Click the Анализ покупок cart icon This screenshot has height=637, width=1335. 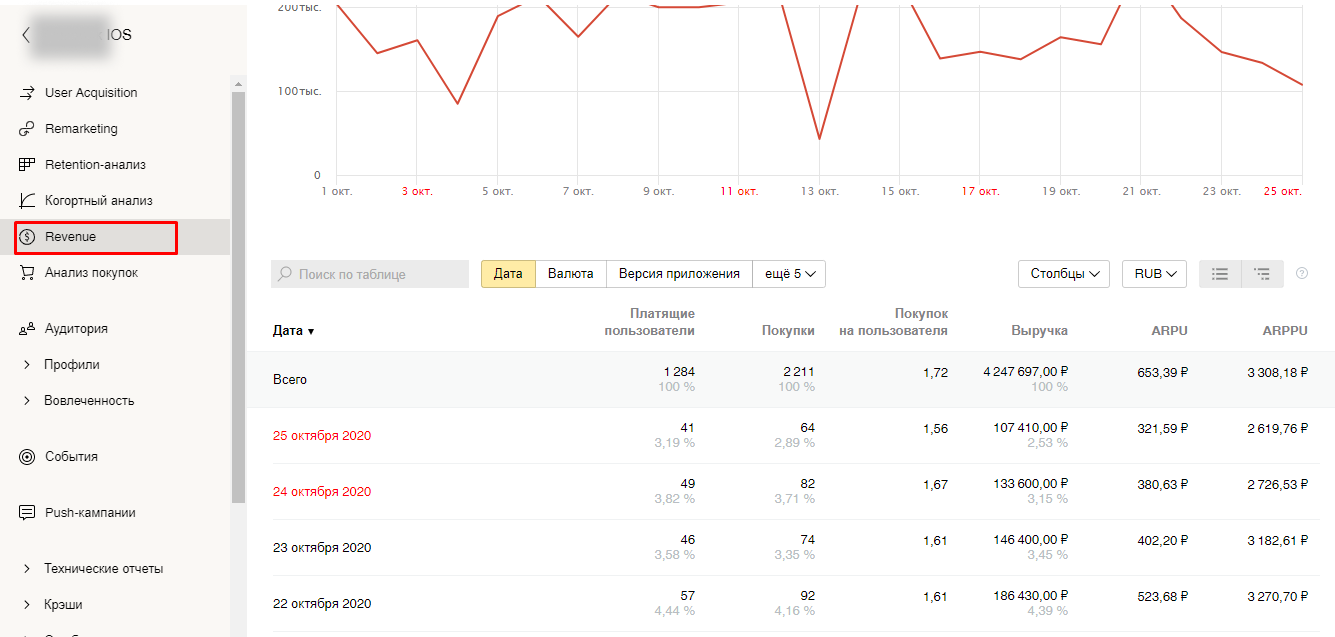(27, 273)
